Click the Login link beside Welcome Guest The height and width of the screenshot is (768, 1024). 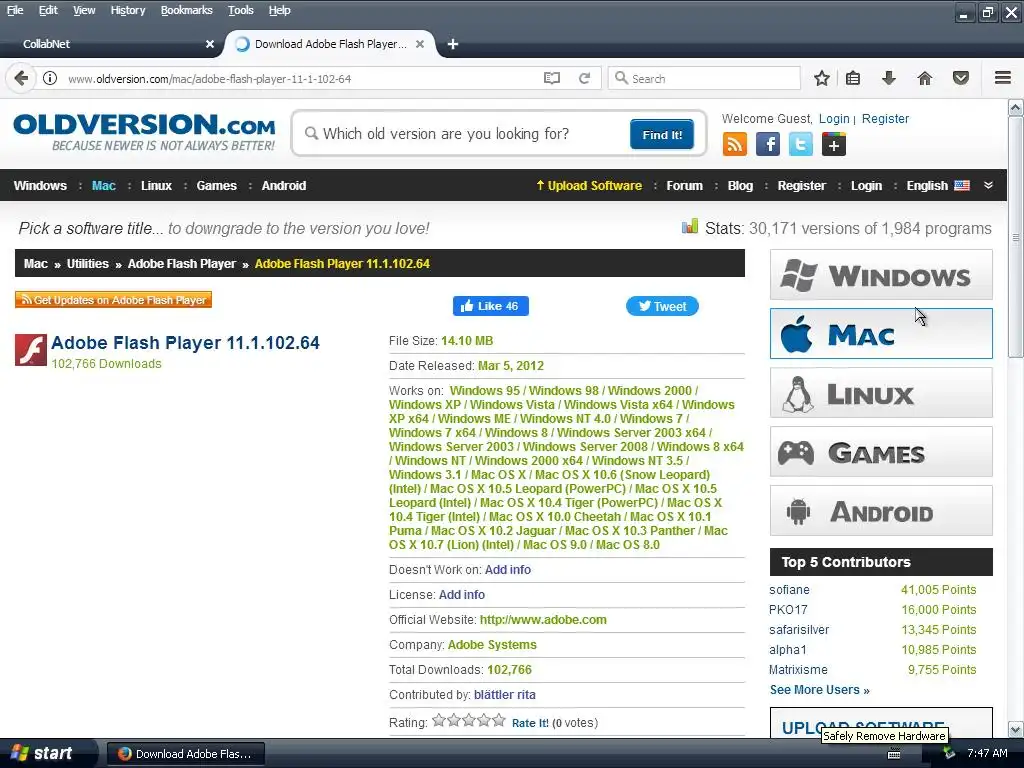[834, 119]
